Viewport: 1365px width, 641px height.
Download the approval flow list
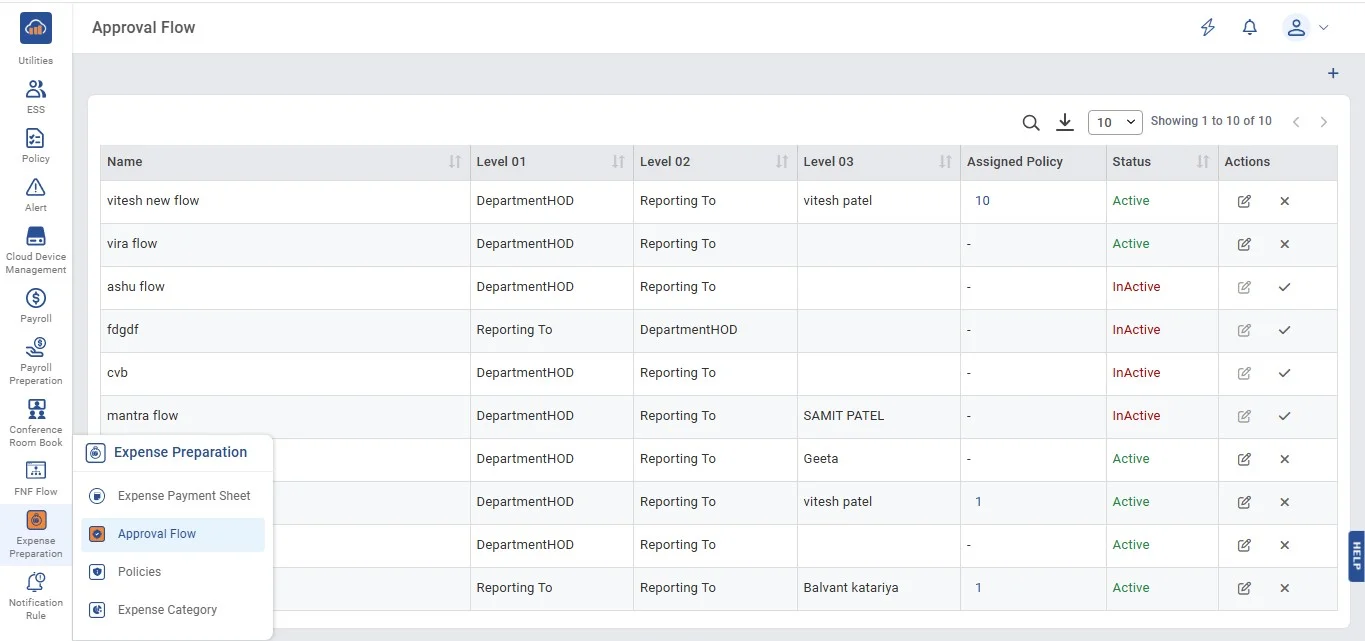click(x=1065, y=122)
